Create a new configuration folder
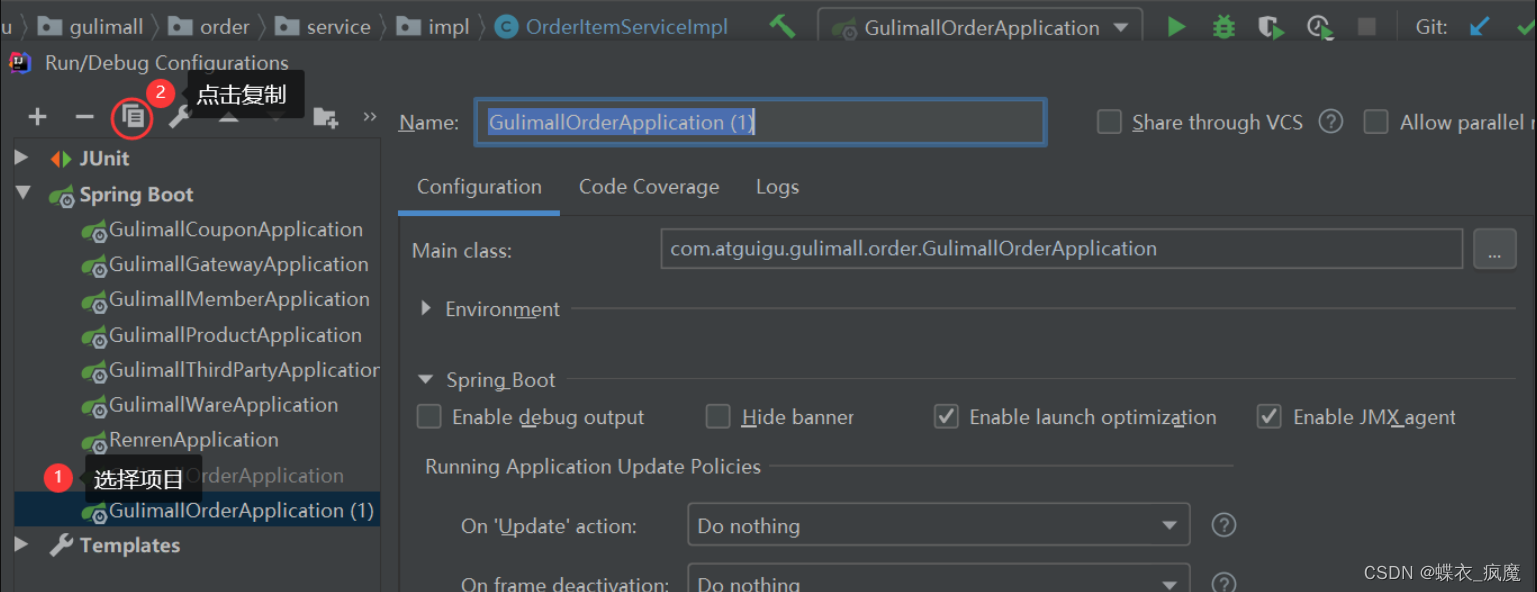1537x592 pixels. click(325, 118)
